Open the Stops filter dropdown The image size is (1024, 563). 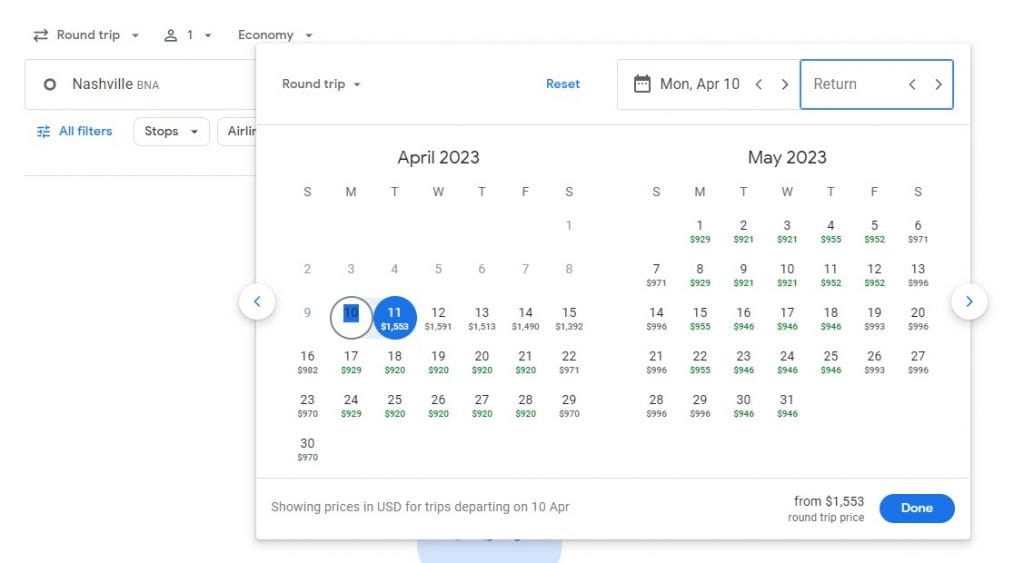(x=171, y=131)
